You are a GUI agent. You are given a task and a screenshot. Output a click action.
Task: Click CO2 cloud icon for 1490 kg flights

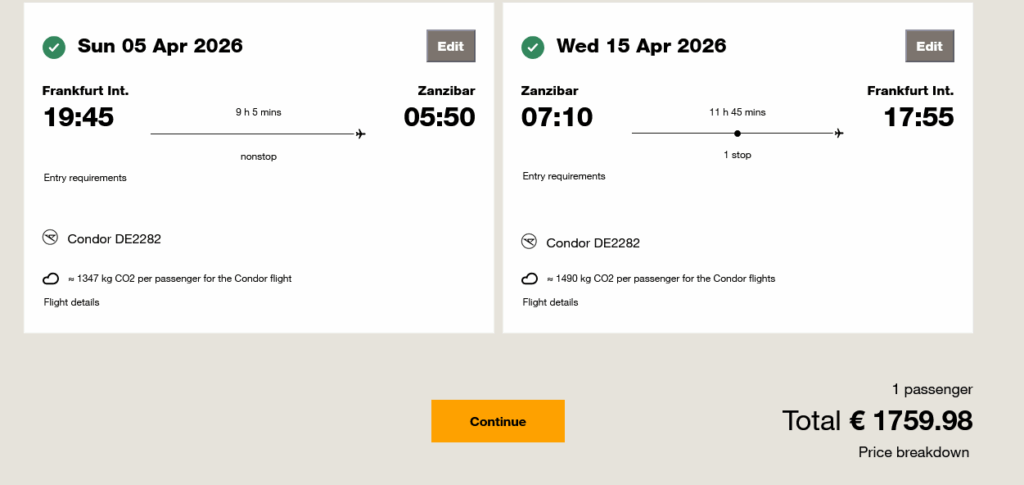[x=530, y=279]
